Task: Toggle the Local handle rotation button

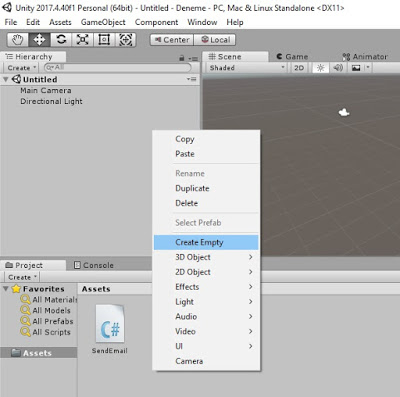Action: (x=215, y=40)
